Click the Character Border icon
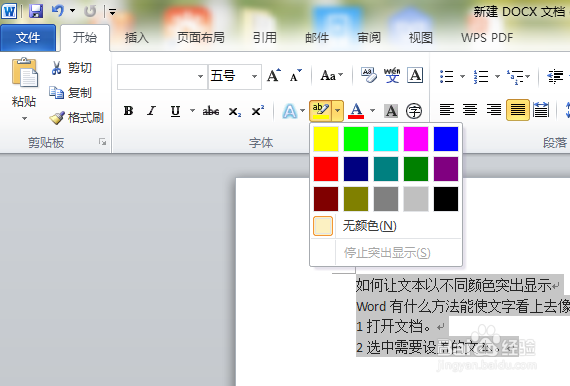This screenshot has width=570, height=386. pos(415,75)
